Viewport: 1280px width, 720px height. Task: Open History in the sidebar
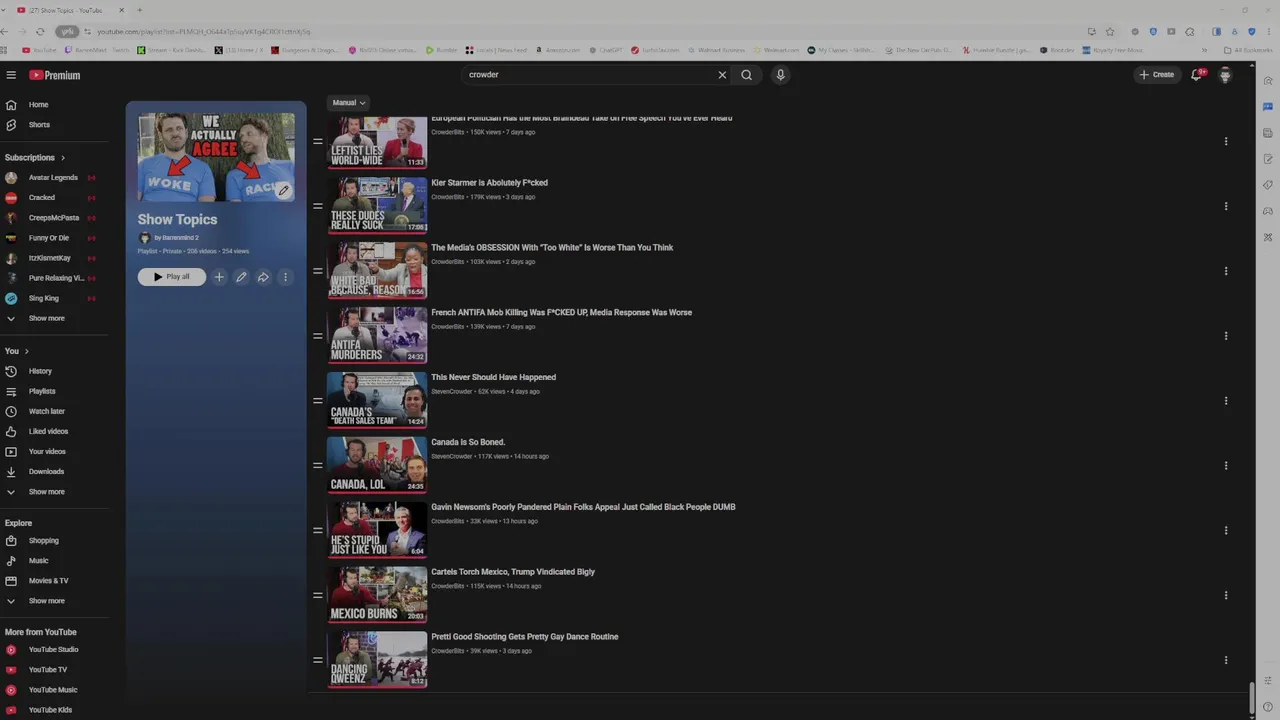[40, 371]
